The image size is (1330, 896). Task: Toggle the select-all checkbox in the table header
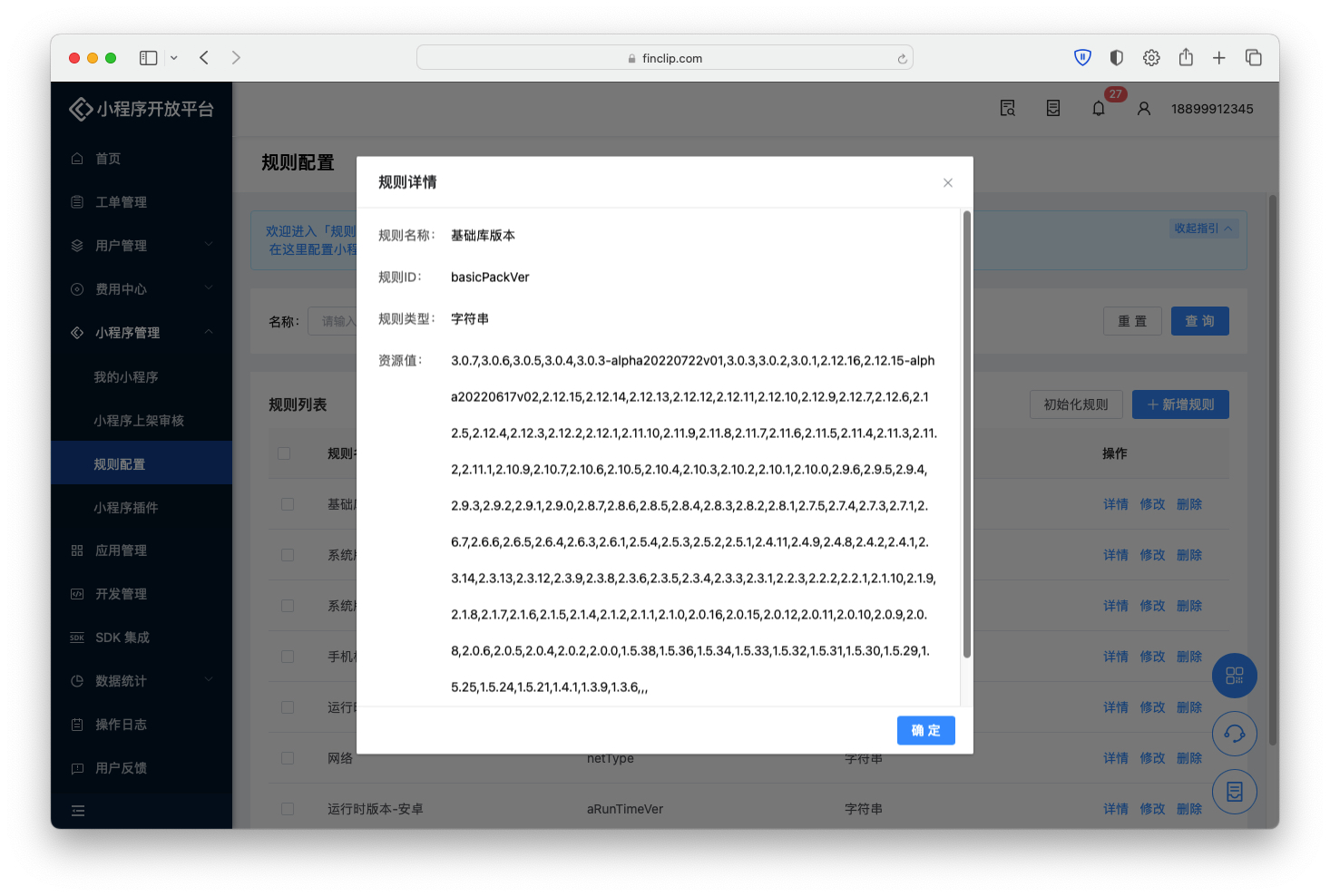coord(284,453)
